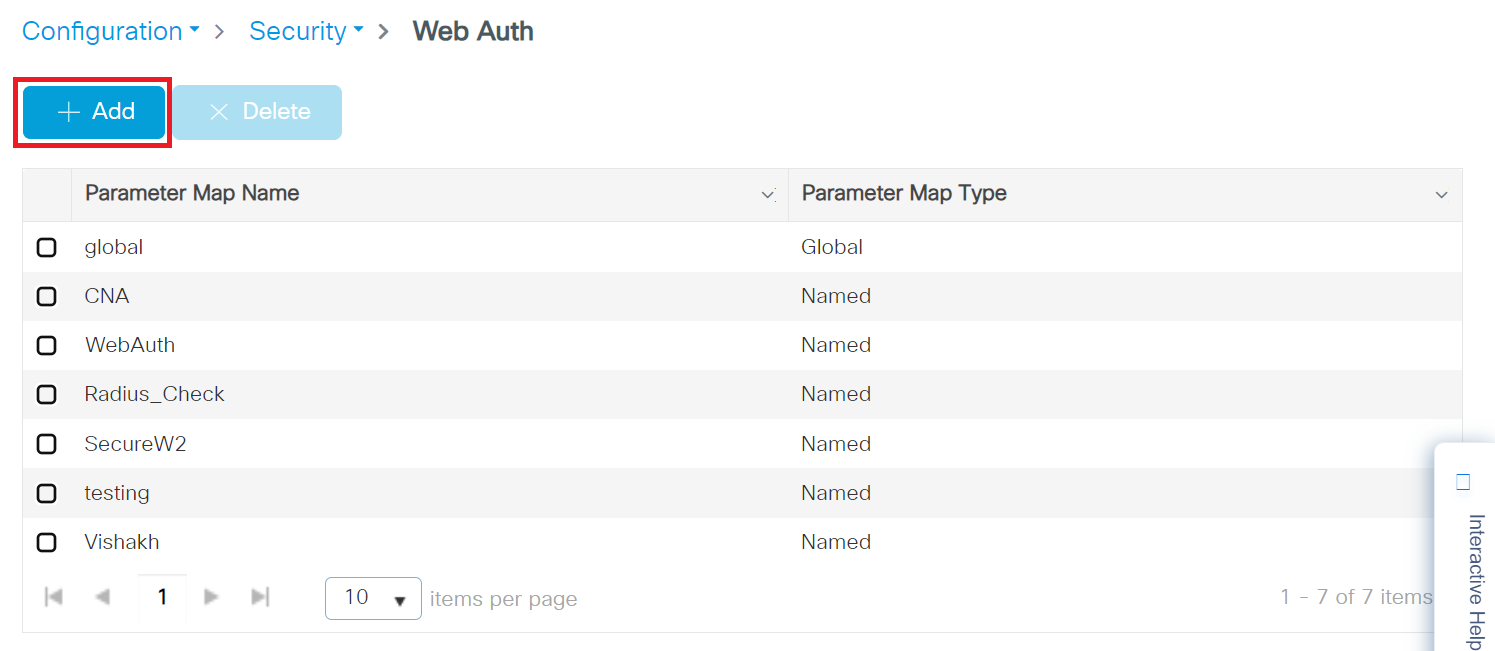Tick the checkbox for the global row
Screen dimensions: 1495x651
(x=46, y=247)
